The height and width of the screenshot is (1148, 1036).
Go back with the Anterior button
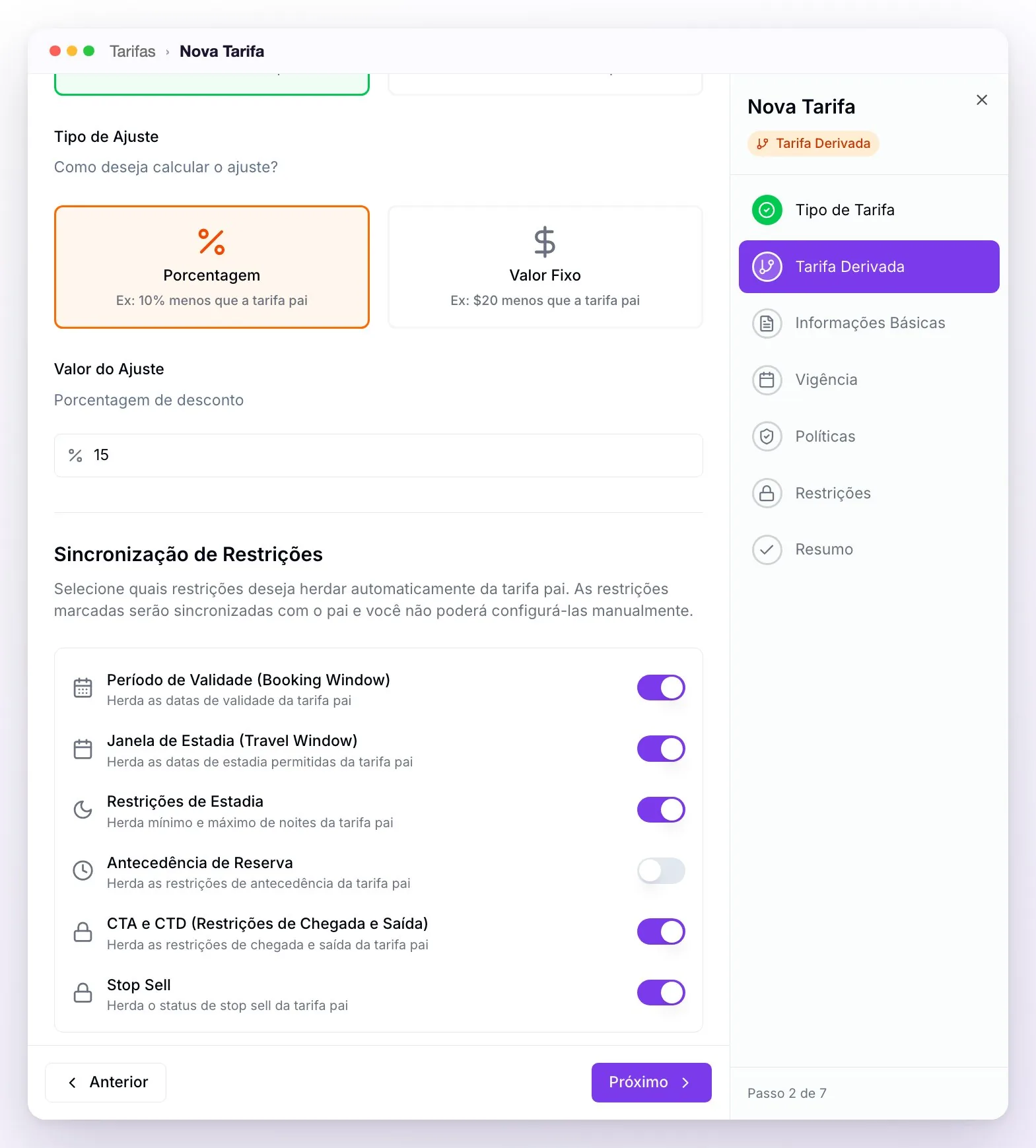click(106, 1083)
